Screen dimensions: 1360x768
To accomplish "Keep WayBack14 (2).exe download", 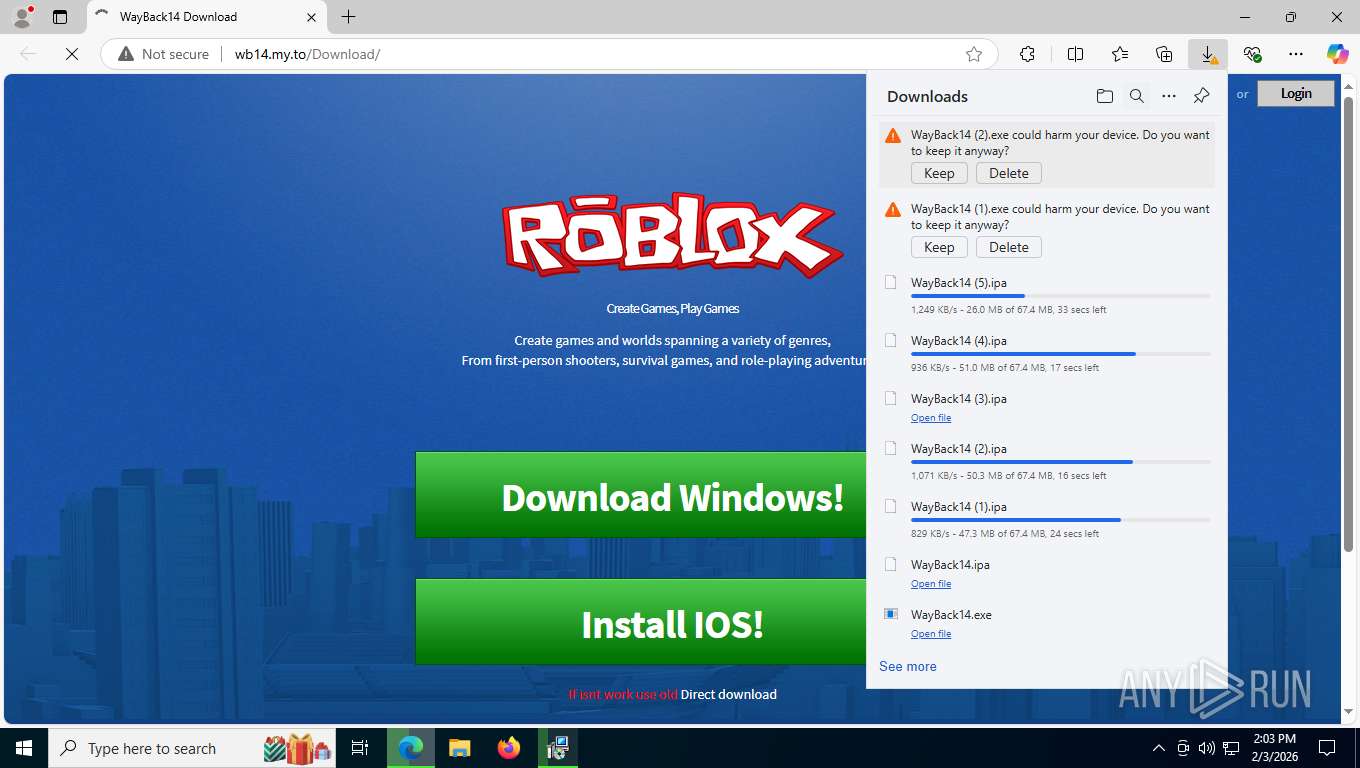I will click(939, 173).
